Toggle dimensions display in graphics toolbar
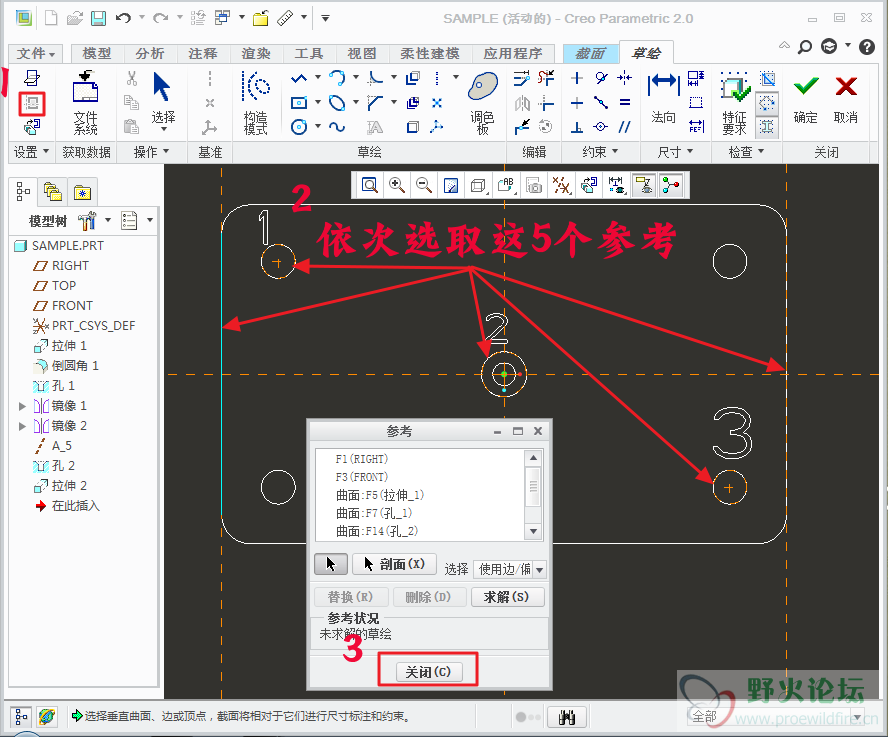Image resolution: width=888 pixels, height=737 pixels. tap(616, 185)
